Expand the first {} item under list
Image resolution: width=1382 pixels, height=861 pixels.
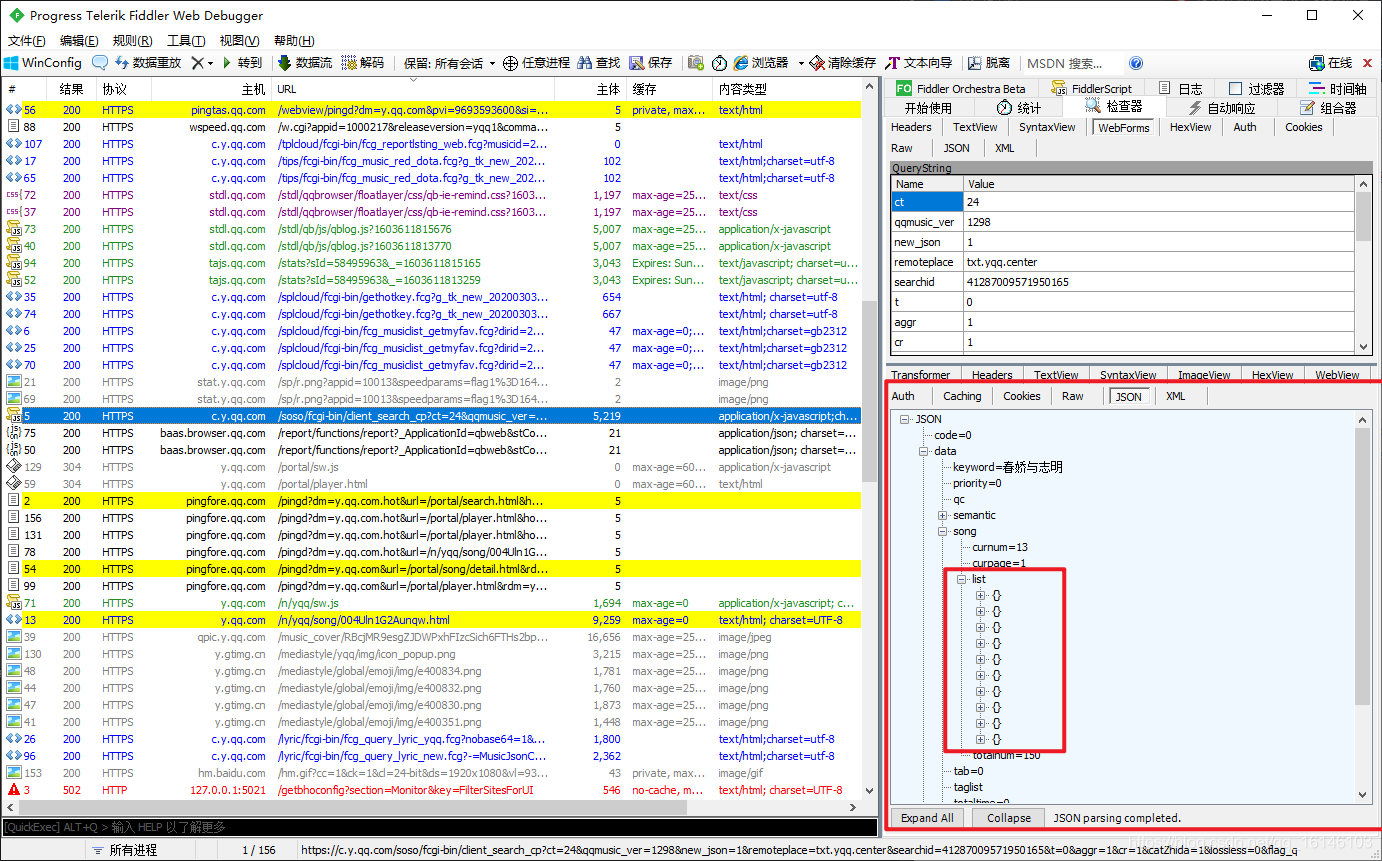coord(981,595)
